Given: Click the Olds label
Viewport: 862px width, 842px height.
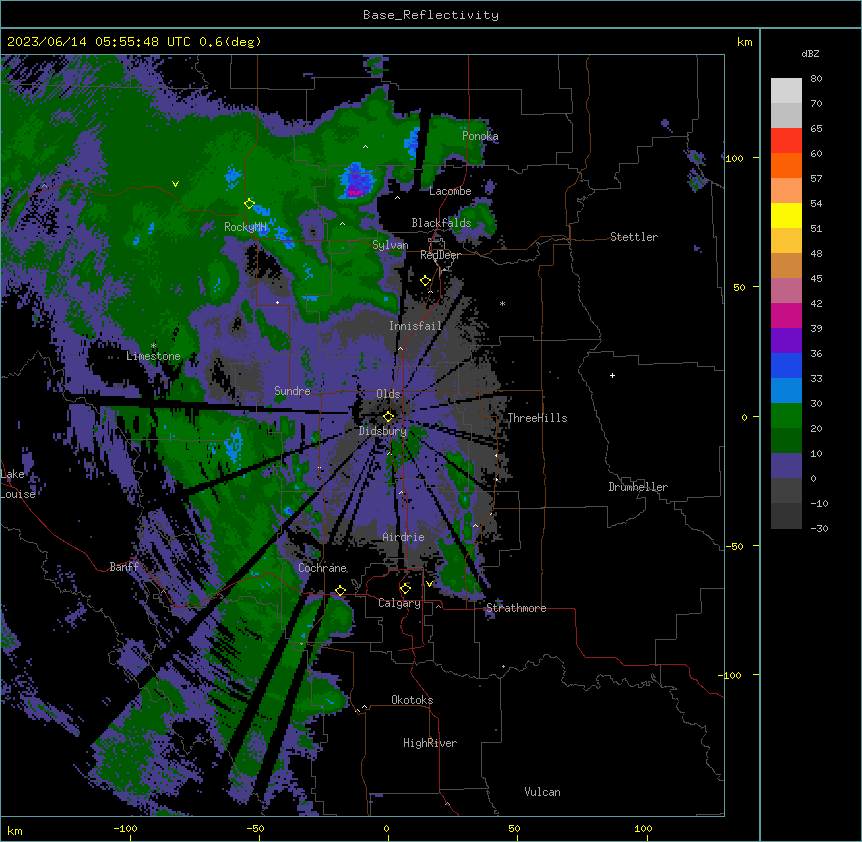Looking at the screenshot, I should pyautogui.click(x=388, y=394).
